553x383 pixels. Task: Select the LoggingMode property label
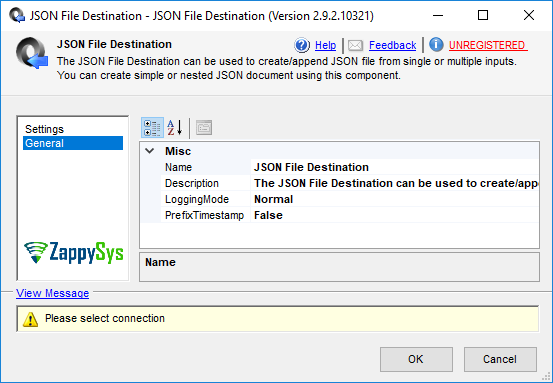click(x=197, y=199)
